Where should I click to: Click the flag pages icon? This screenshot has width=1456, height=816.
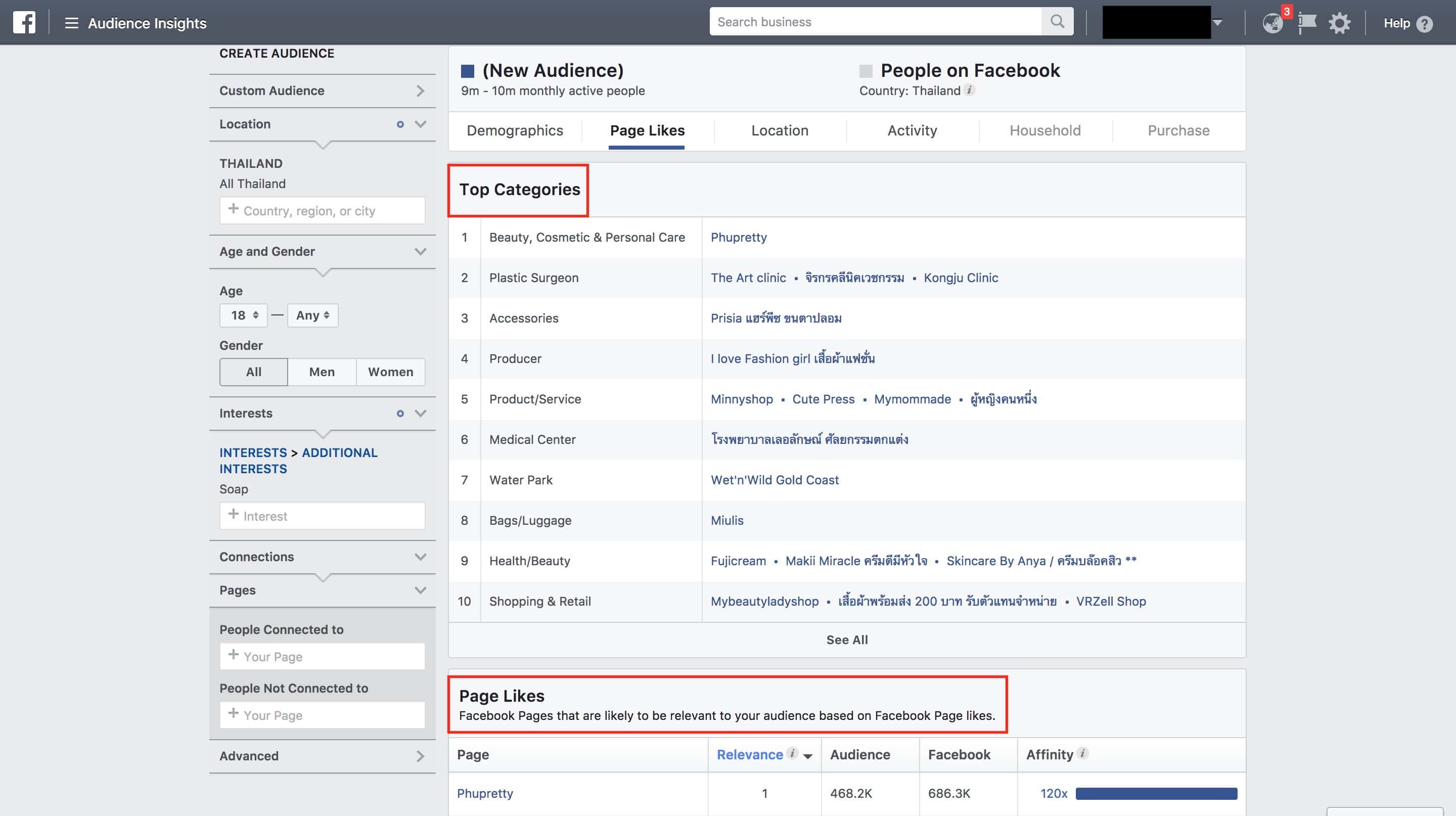pos(1307,23)
